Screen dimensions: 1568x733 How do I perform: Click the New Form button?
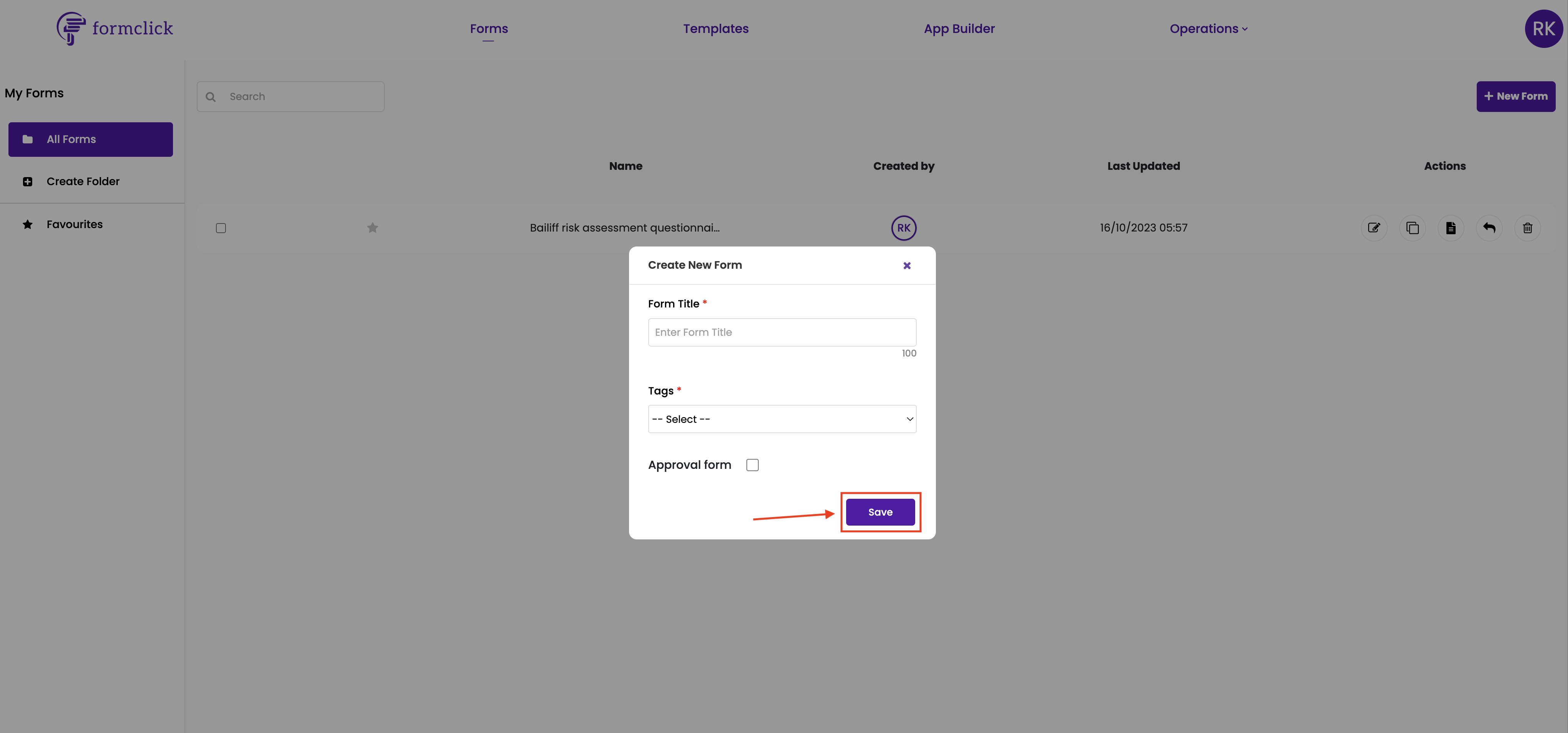1516,96
